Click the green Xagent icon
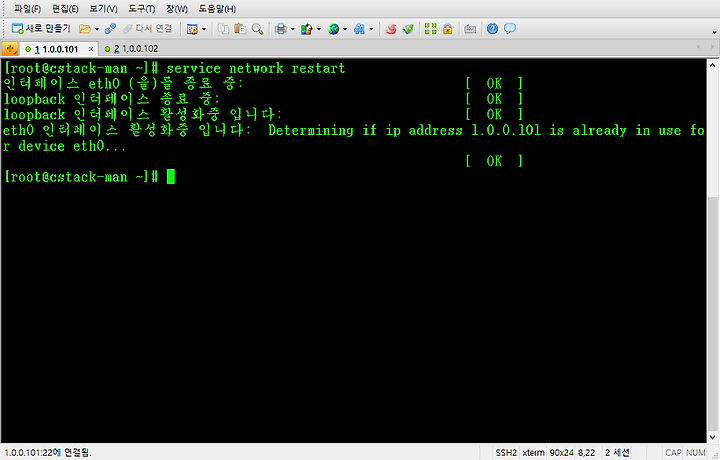Viewport: 720px width, 460px height. pyautogui.click(x=408, y=29)
